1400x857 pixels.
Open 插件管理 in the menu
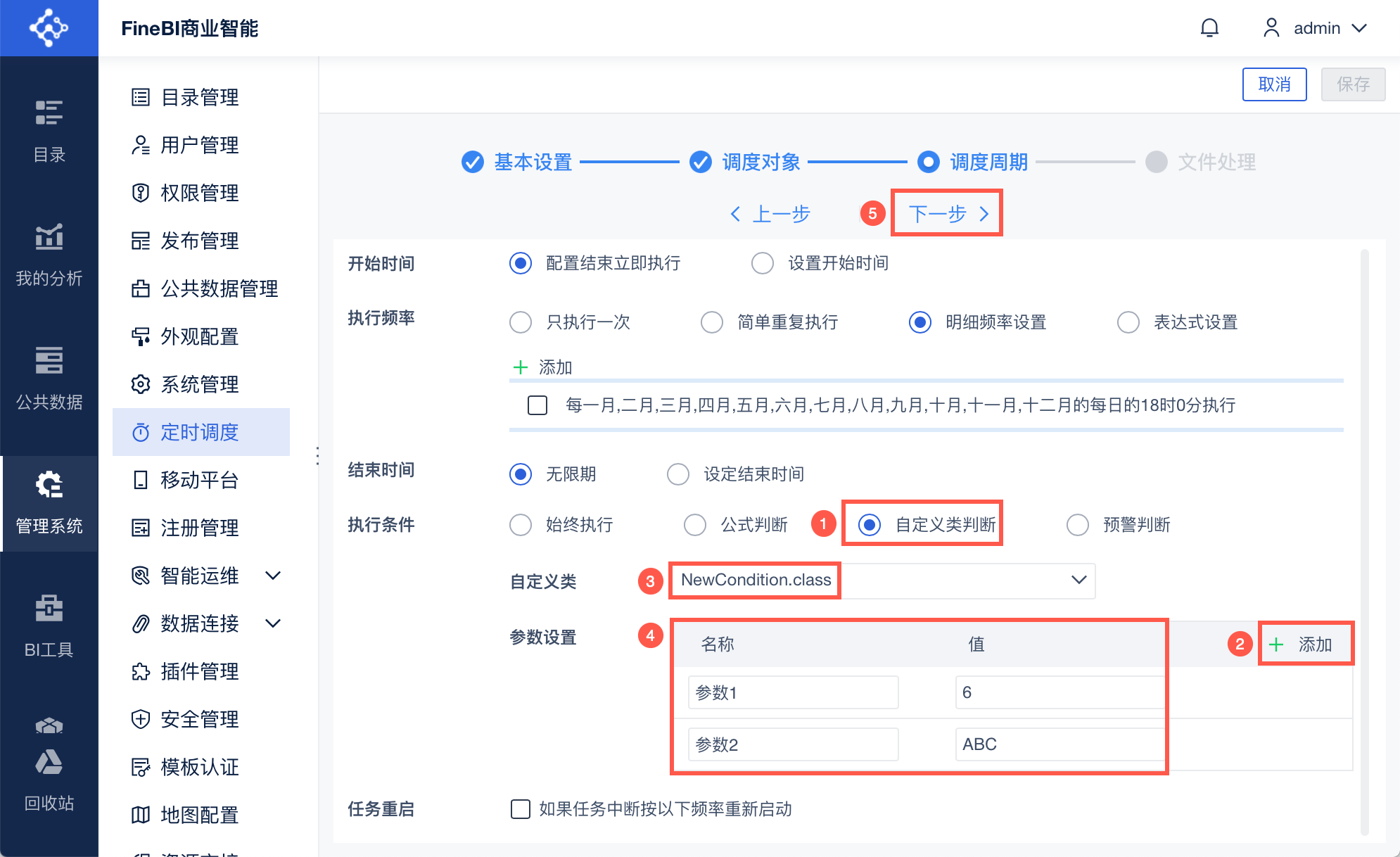tap(199, 671)
